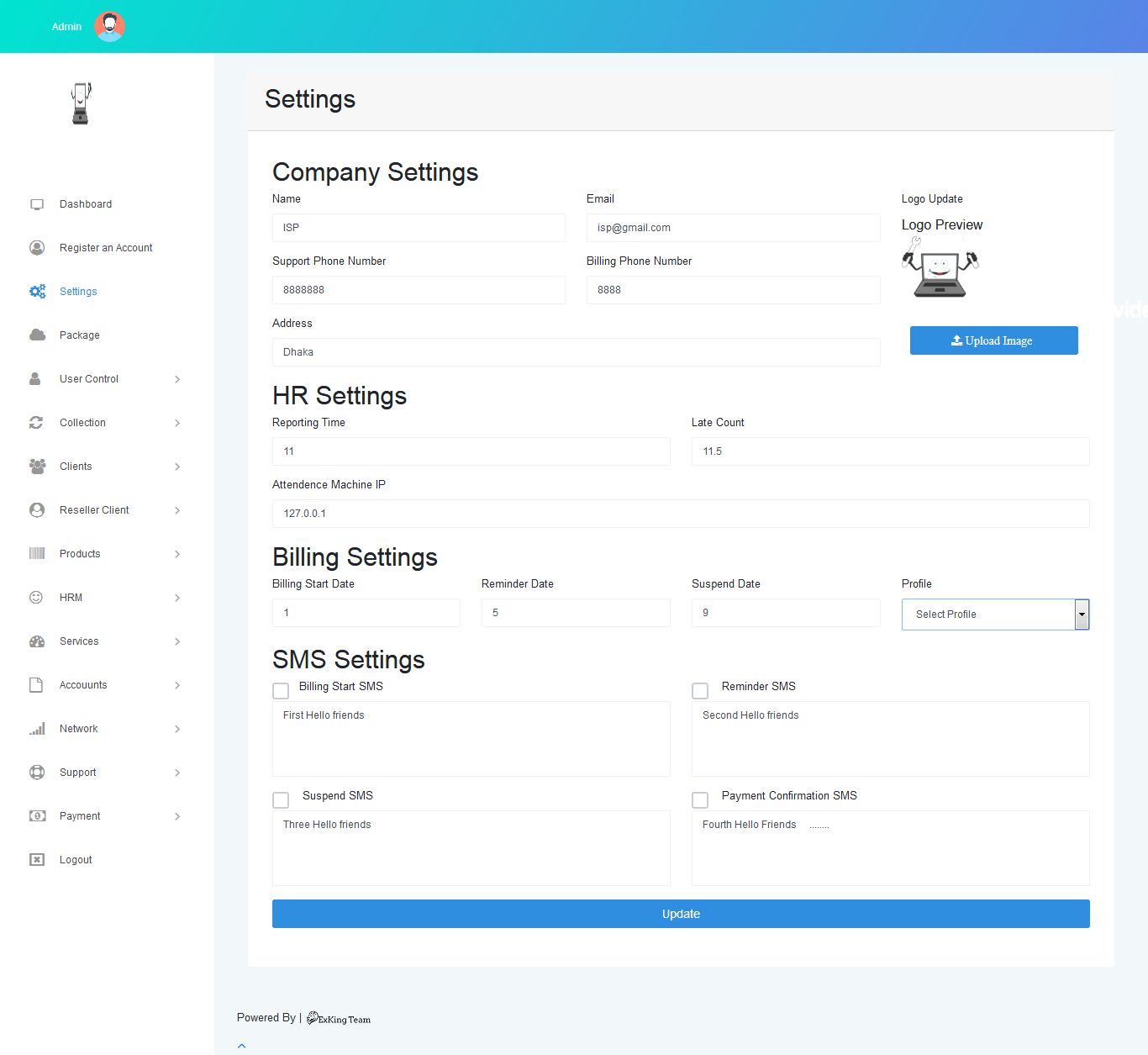Click the Accounts document icon
The height and width of the screenshot is (1055, 1148).
[36, 685]
